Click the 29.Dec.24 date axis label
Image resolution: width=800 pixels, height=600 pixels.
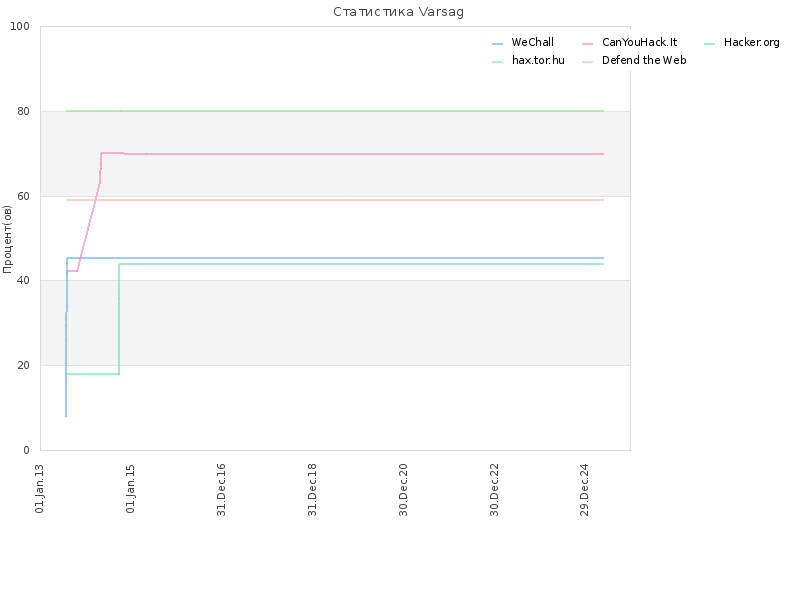(584, 490)
